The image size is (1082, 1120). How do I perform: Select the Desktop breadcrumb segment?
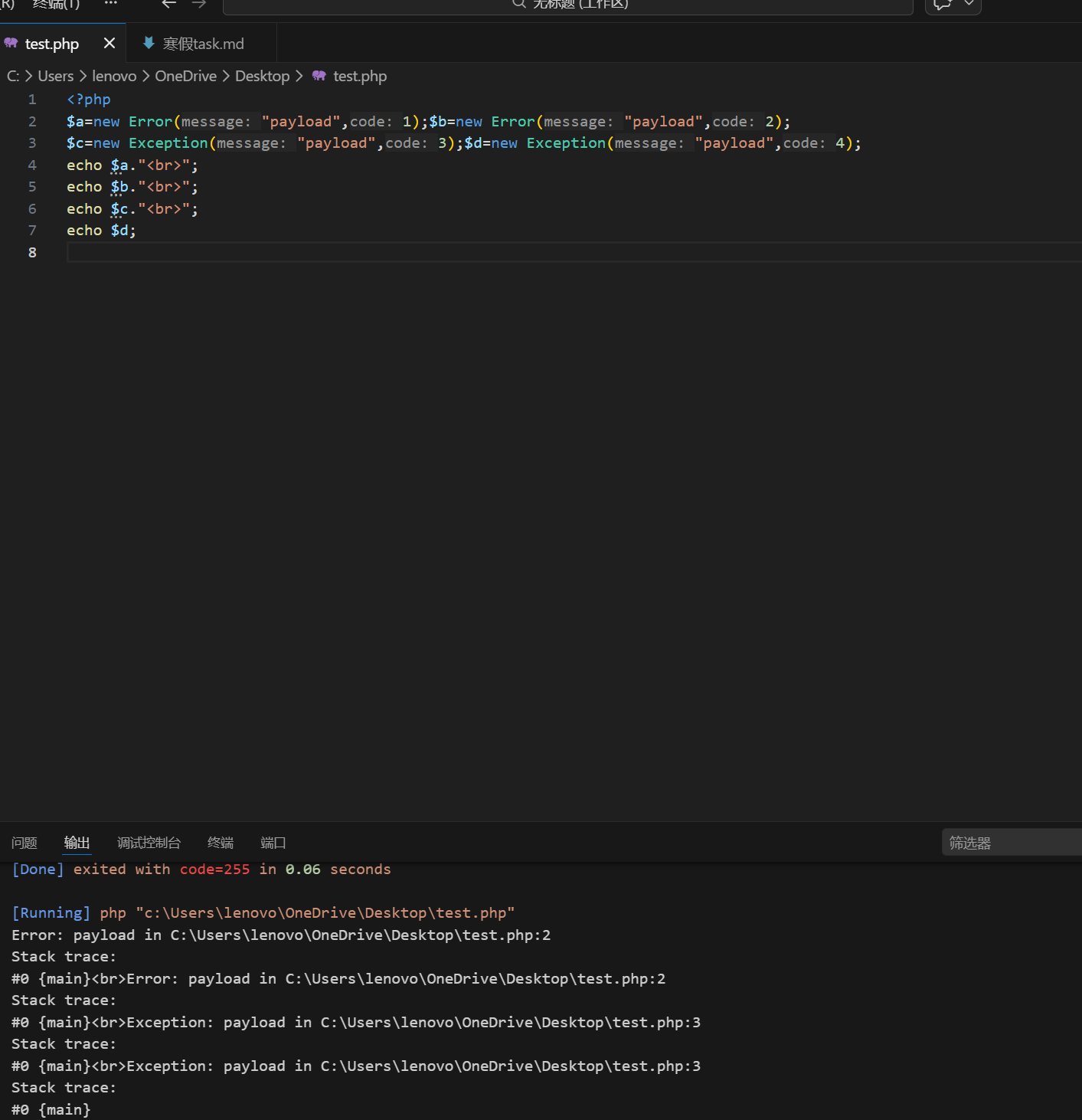pyautogui.click(x=262, y=76)
